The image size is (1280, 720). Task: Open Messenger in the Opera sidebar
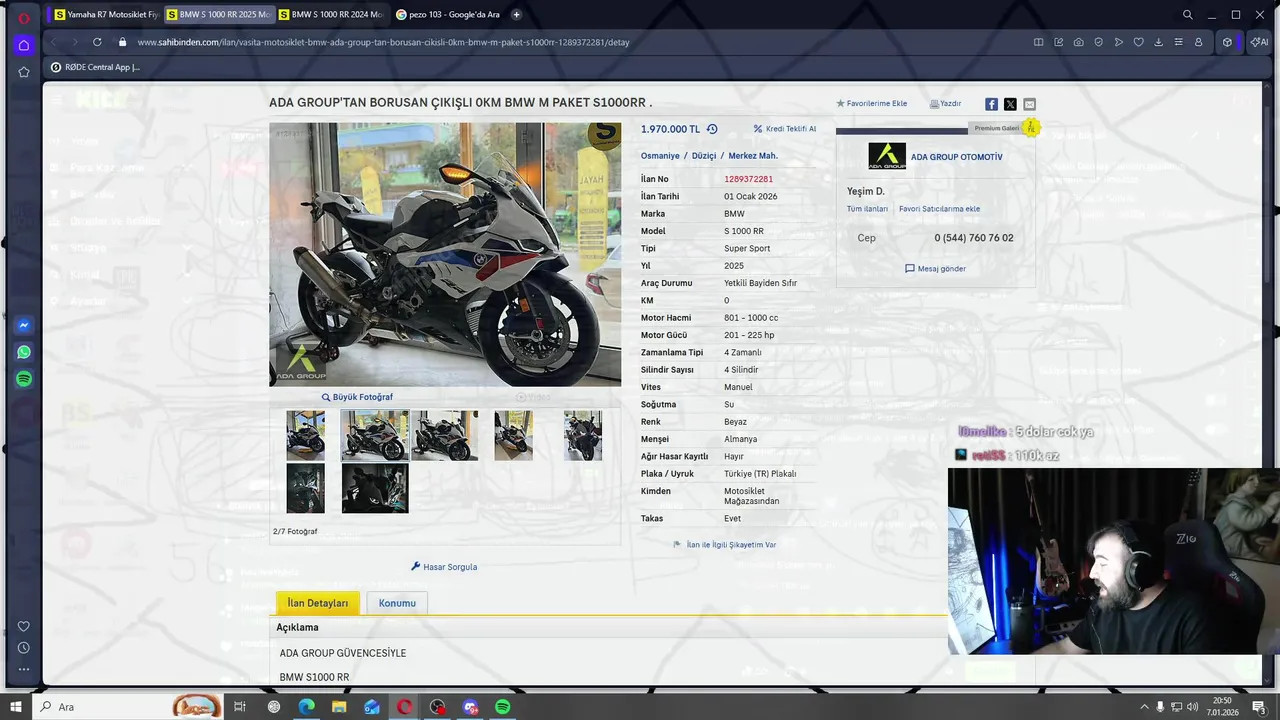click(24, 325)
